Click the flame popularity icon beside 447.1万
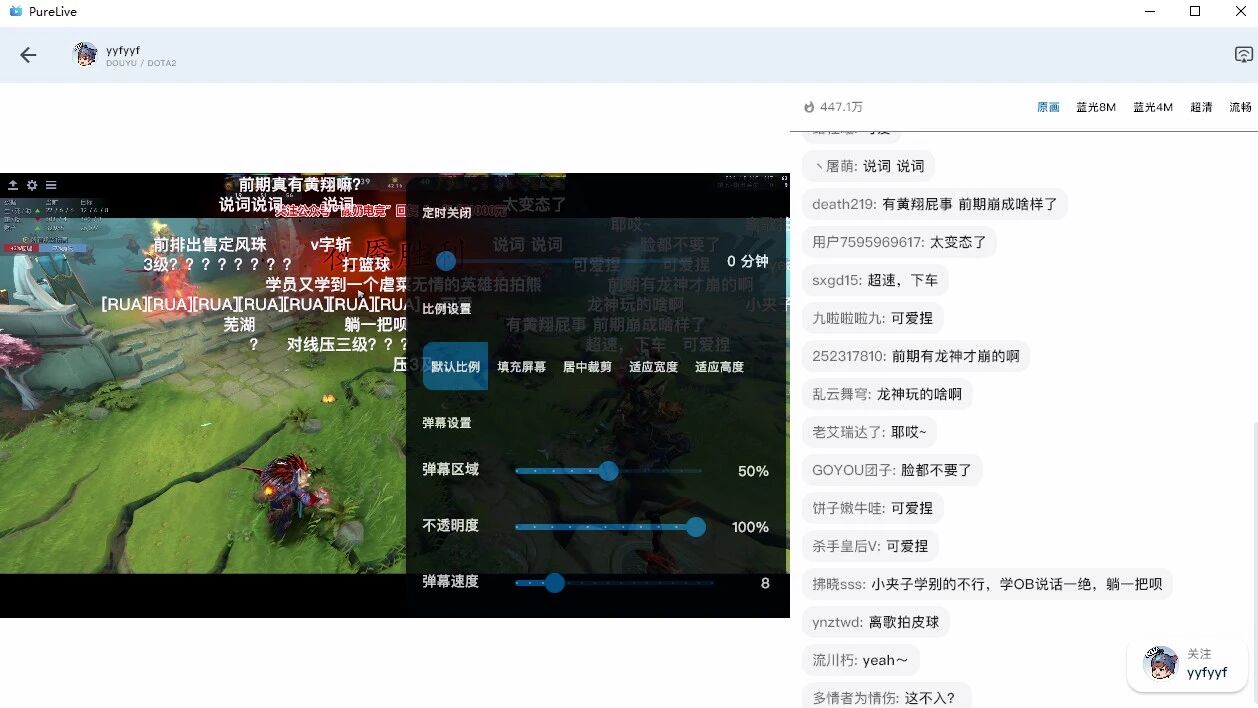The image size is (1258, 708). [809, 107]
